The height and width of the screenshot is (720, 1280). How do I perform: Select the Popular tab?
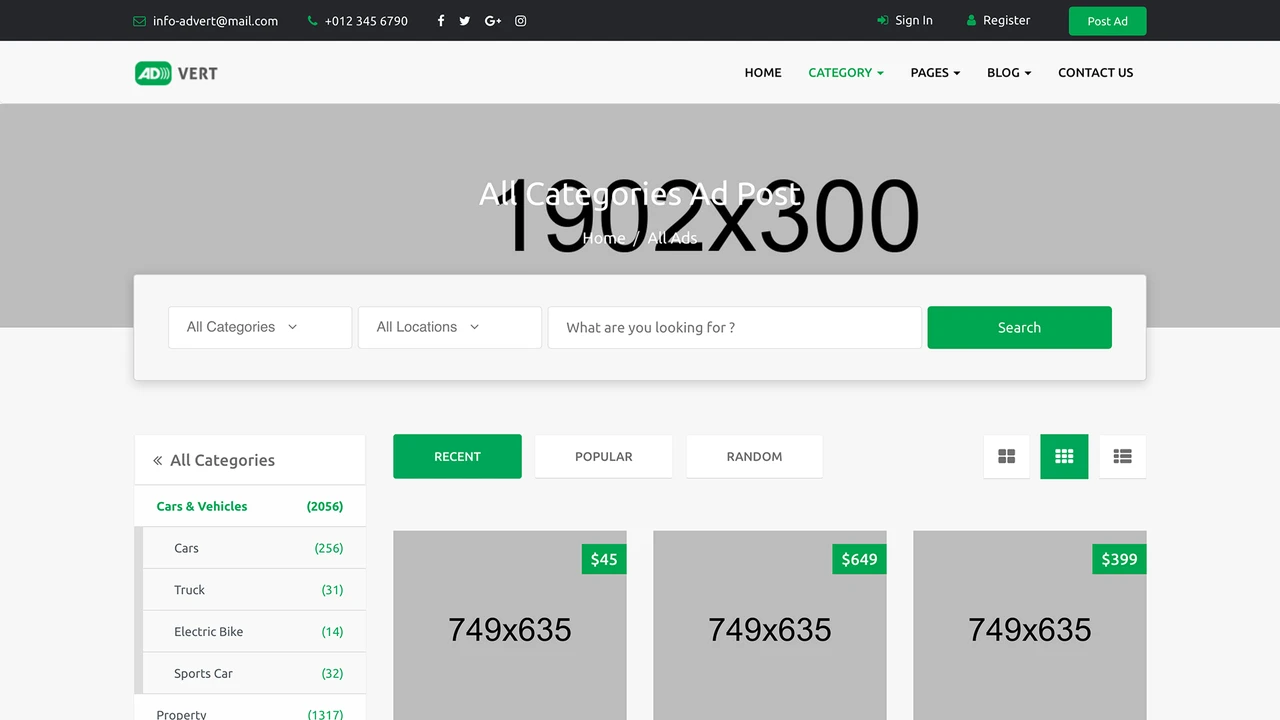pos(604,456)
